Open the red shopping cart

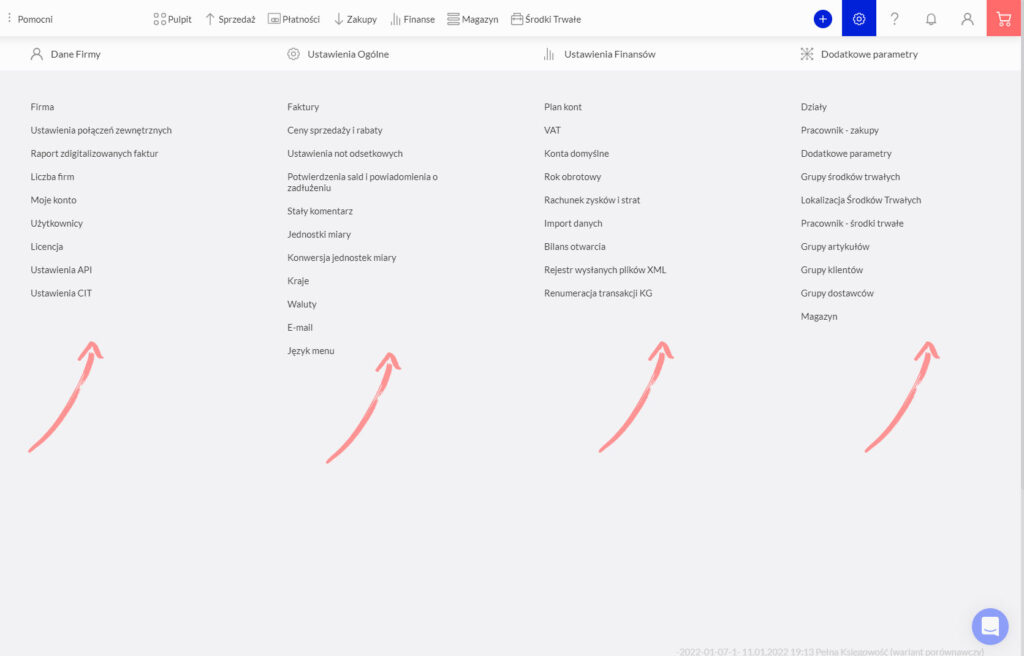(1004, 18)
